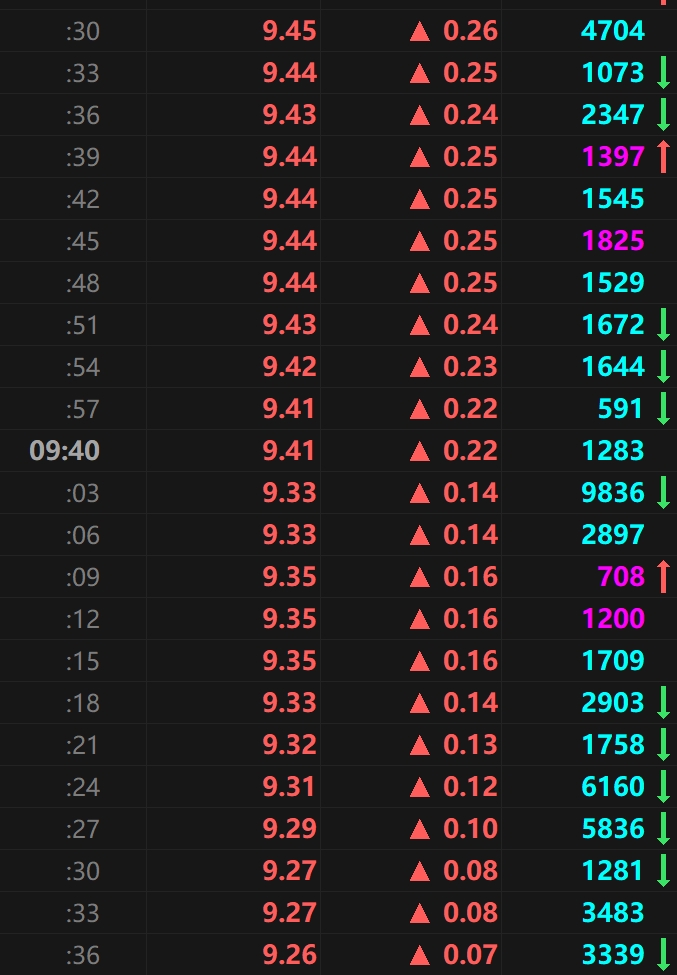Click the :18 time cell
The height and width of the screenshot is (975, 677).
[x=83, y=703]
